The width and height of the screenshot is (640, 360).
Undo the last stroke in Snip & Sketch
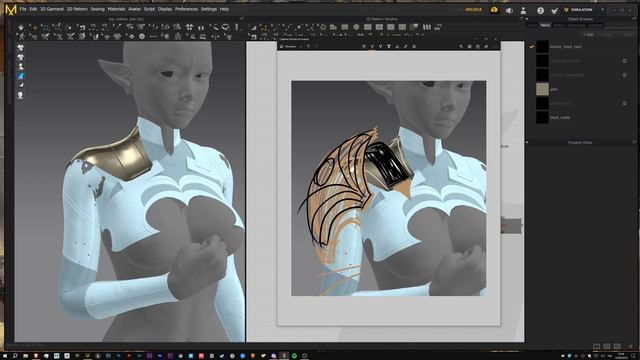pos(308,47)
